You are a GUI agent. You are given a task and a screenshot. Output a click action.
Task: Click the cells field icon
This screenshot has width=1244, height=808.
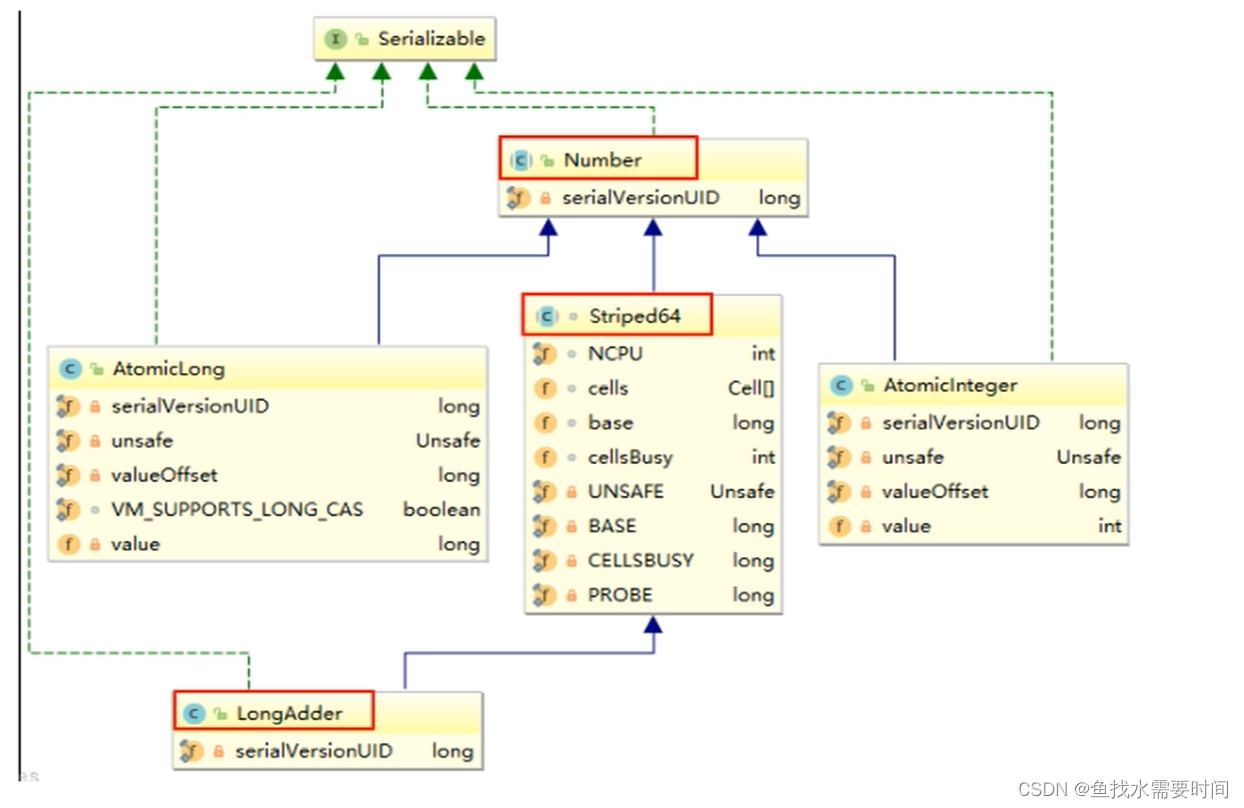click(545, 388)
